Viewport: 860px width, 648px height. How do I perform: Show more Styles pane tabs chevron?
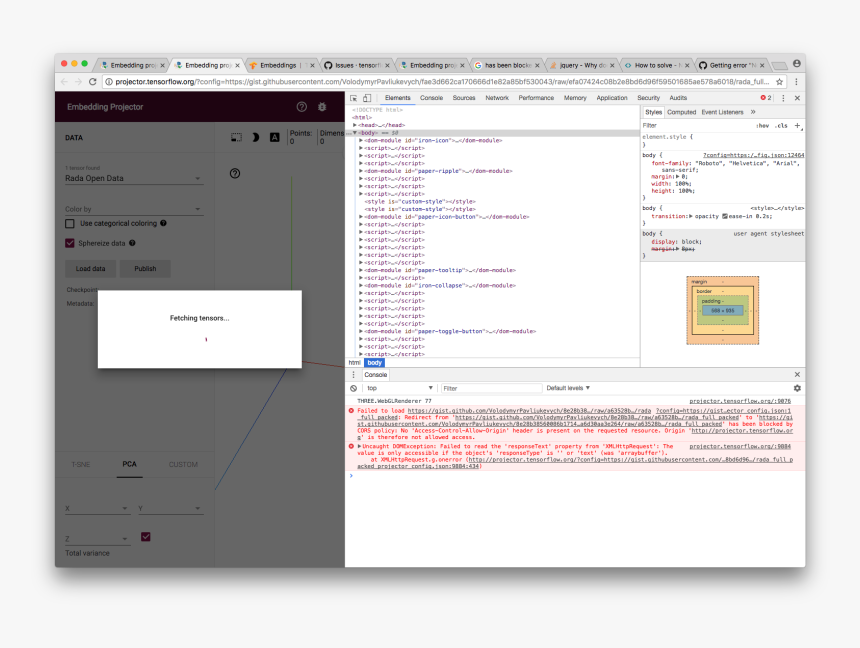[x=753, y=112]
